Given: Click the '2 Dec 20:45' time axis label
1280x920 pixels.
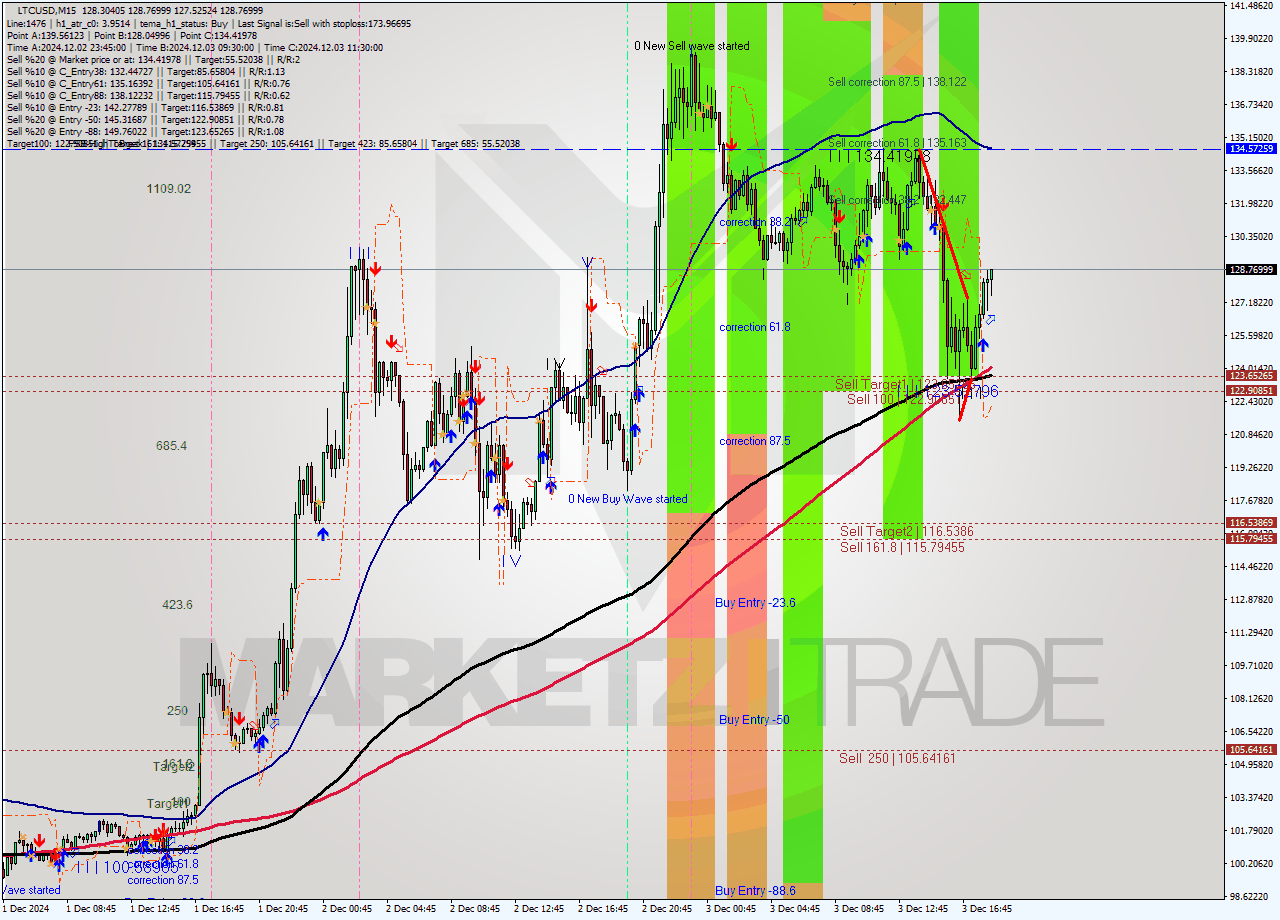Looking at the screenshot, I should [x=667, y=909].
